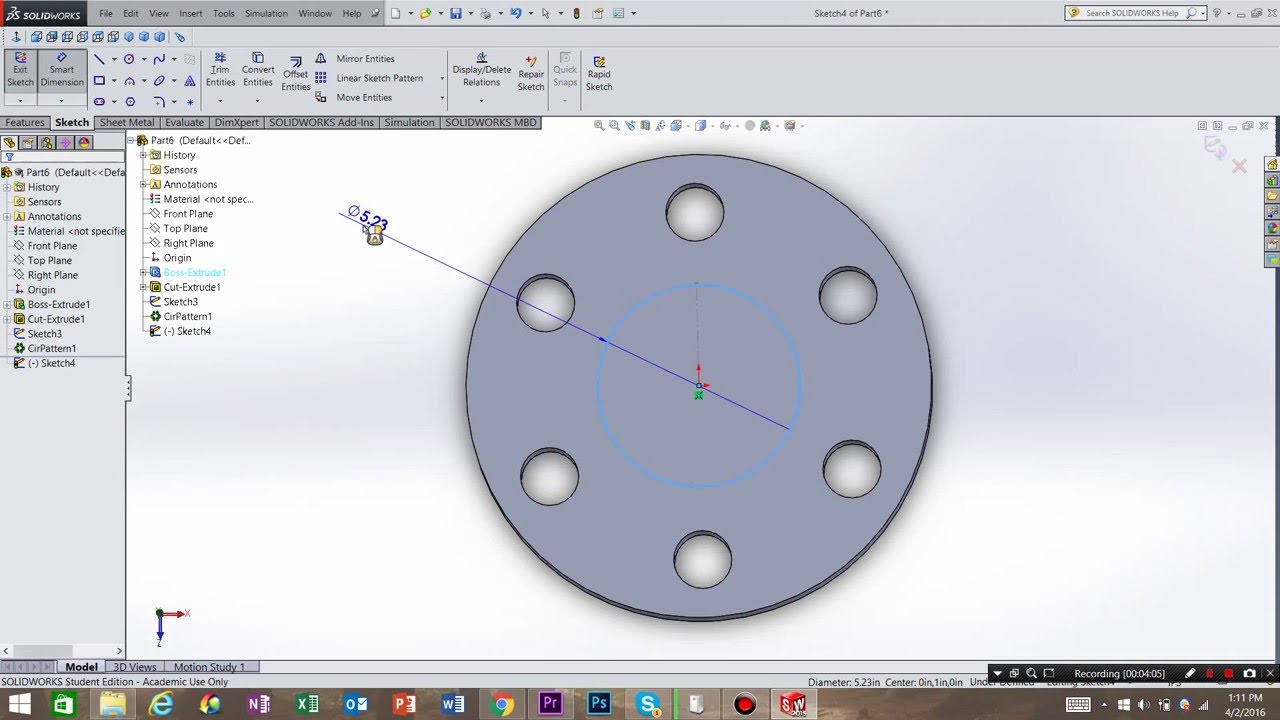Image resolution: width=1280 pixels, height=720 pixels.
Task: Choose the Corner Rectangle tool
Action: [x=99, y=80]
